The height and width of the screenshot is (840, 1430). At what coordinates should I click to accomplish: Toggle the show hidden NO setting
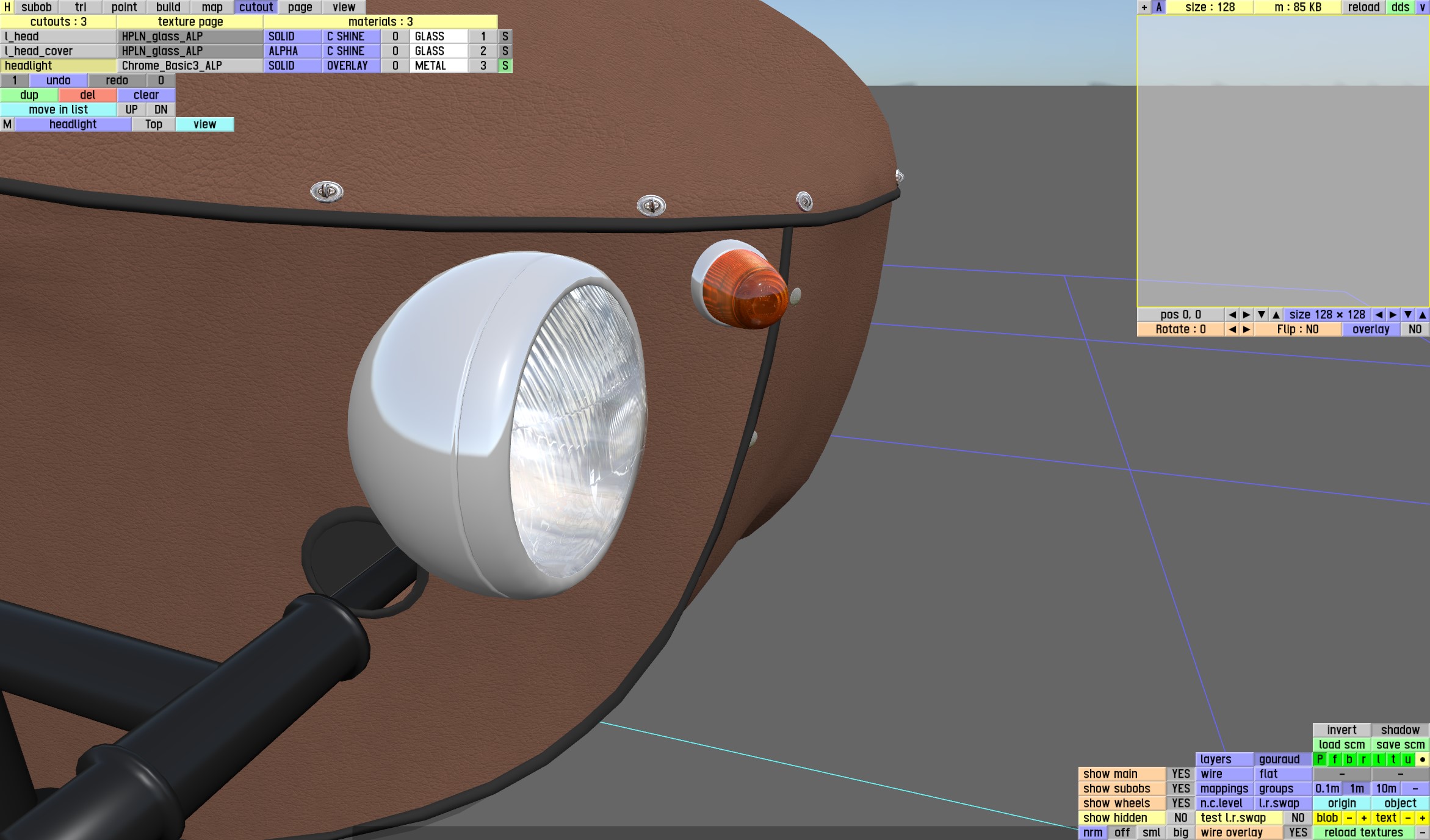tap(1180, 818)
